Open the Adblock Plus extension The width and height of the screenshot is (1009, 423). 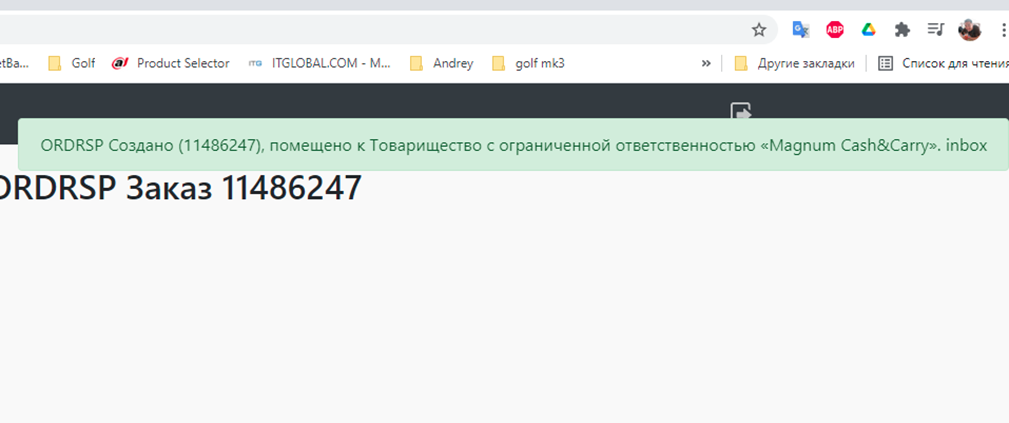coord(835,30)
